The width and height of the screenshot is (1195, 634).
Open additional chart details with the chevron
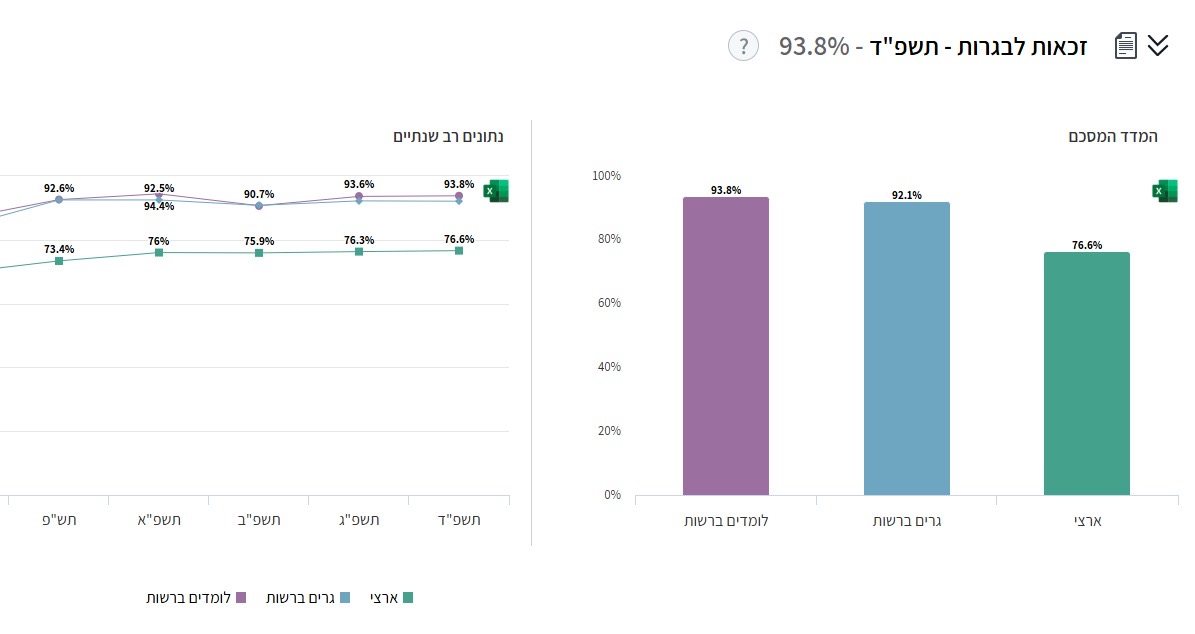point(1160,44)
